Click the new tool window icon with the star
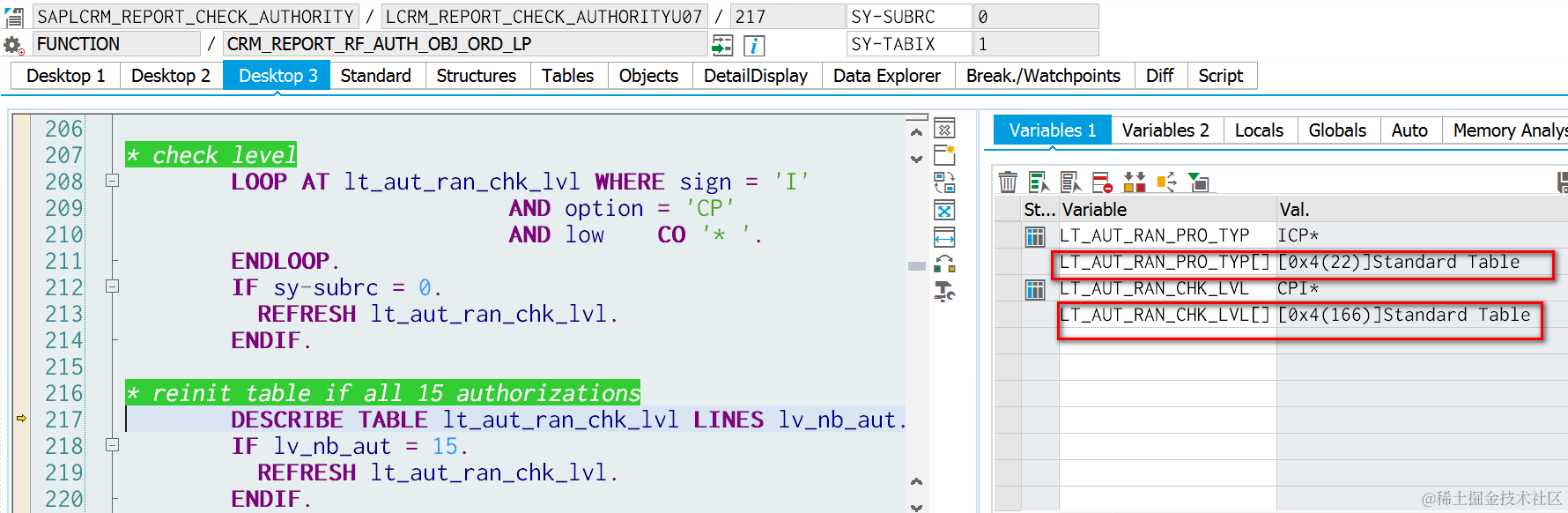 (944, 156)
